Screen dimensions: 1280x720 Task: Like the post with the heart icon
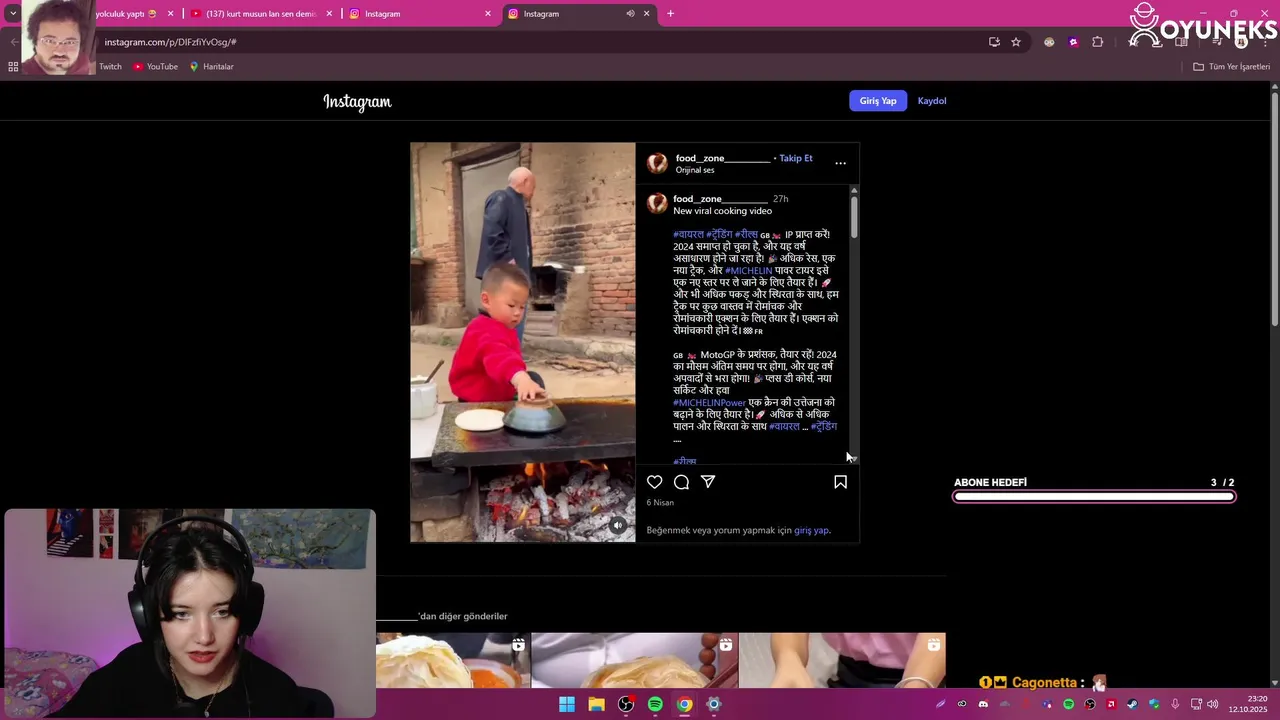point(654,482)
